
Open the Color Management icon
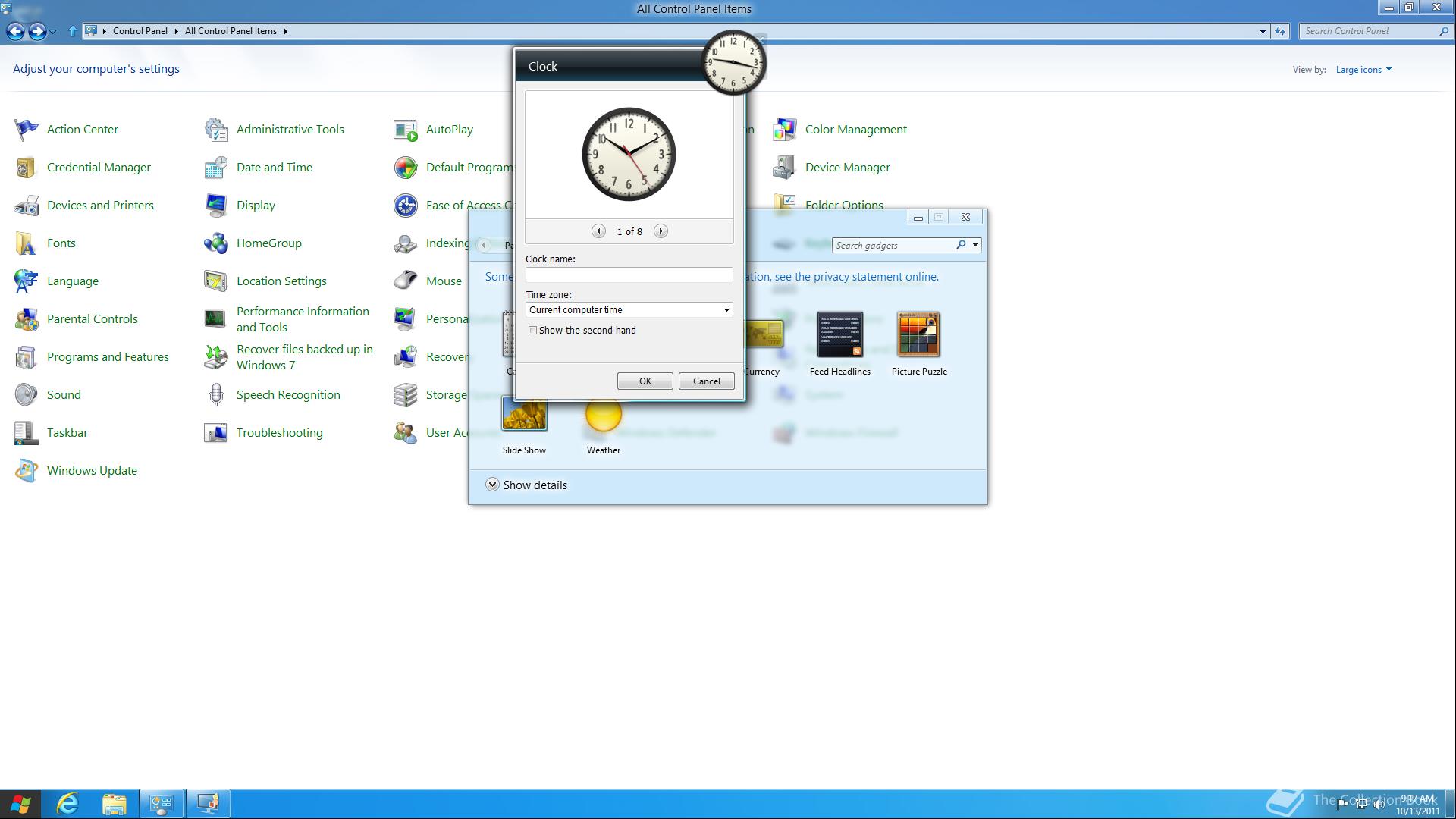[x=785, y=130]
